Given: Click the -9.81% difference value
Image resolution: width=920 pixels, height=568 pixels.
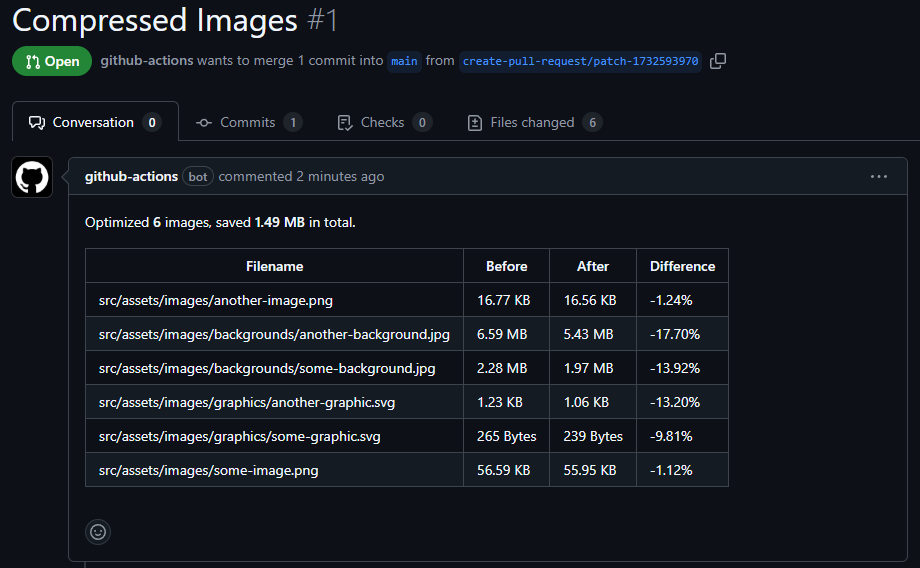Looking at the screenshot, I should click(x=671, y=436).
